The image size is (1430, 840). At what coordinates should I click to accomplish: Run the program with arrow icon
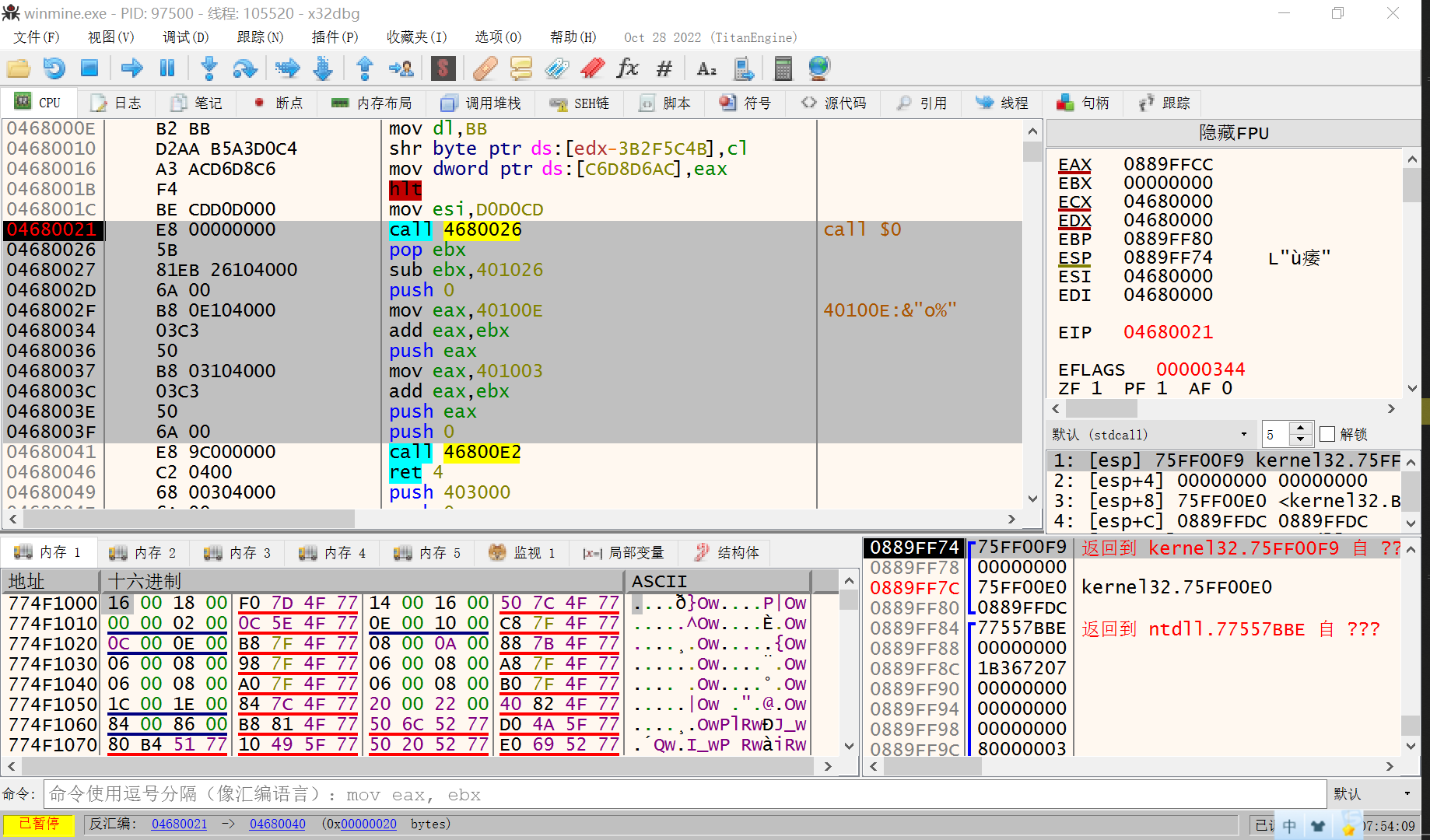point(131,68)
